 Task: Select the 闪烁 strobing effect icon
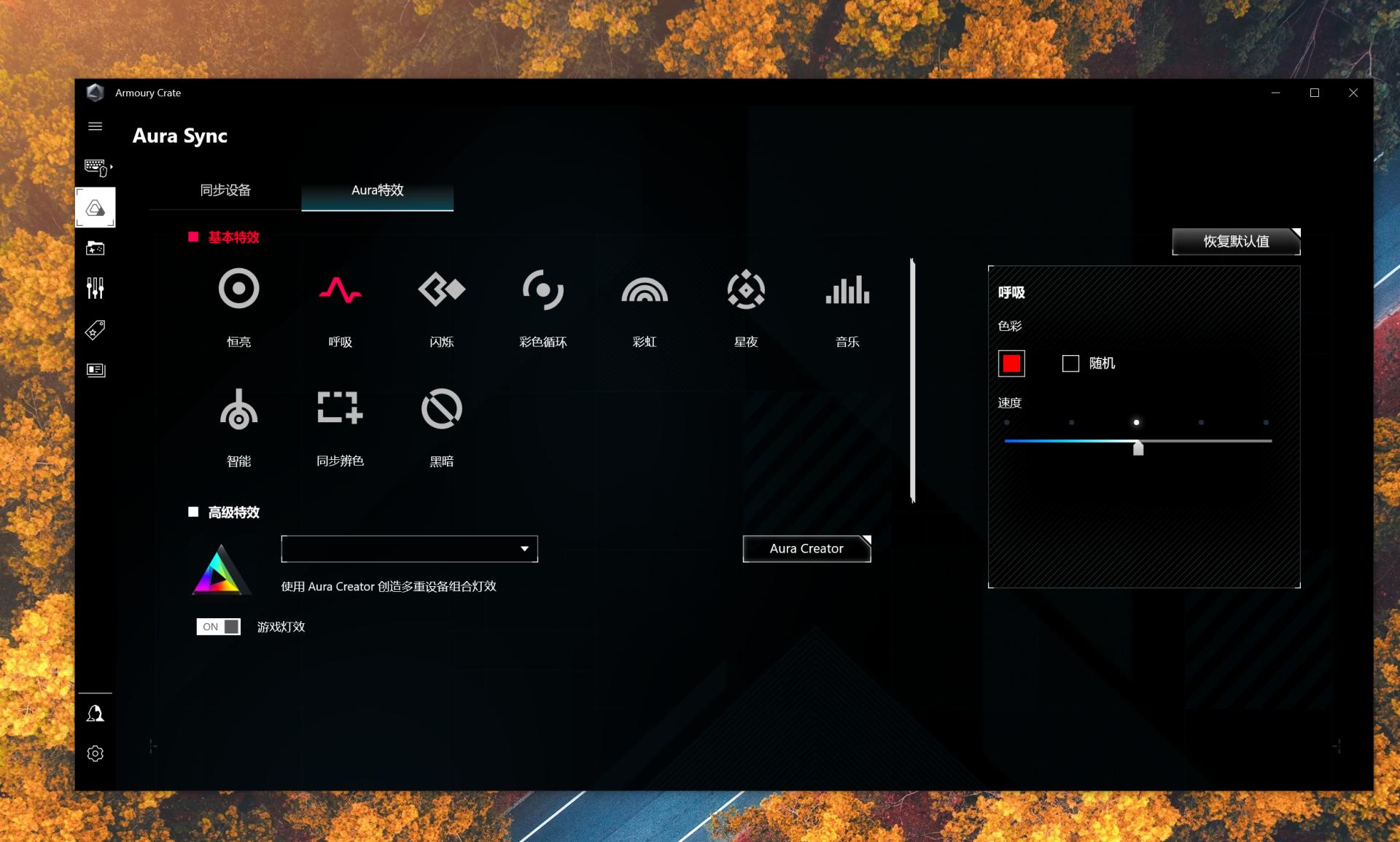pyautogui.click(x=441, y=289)
